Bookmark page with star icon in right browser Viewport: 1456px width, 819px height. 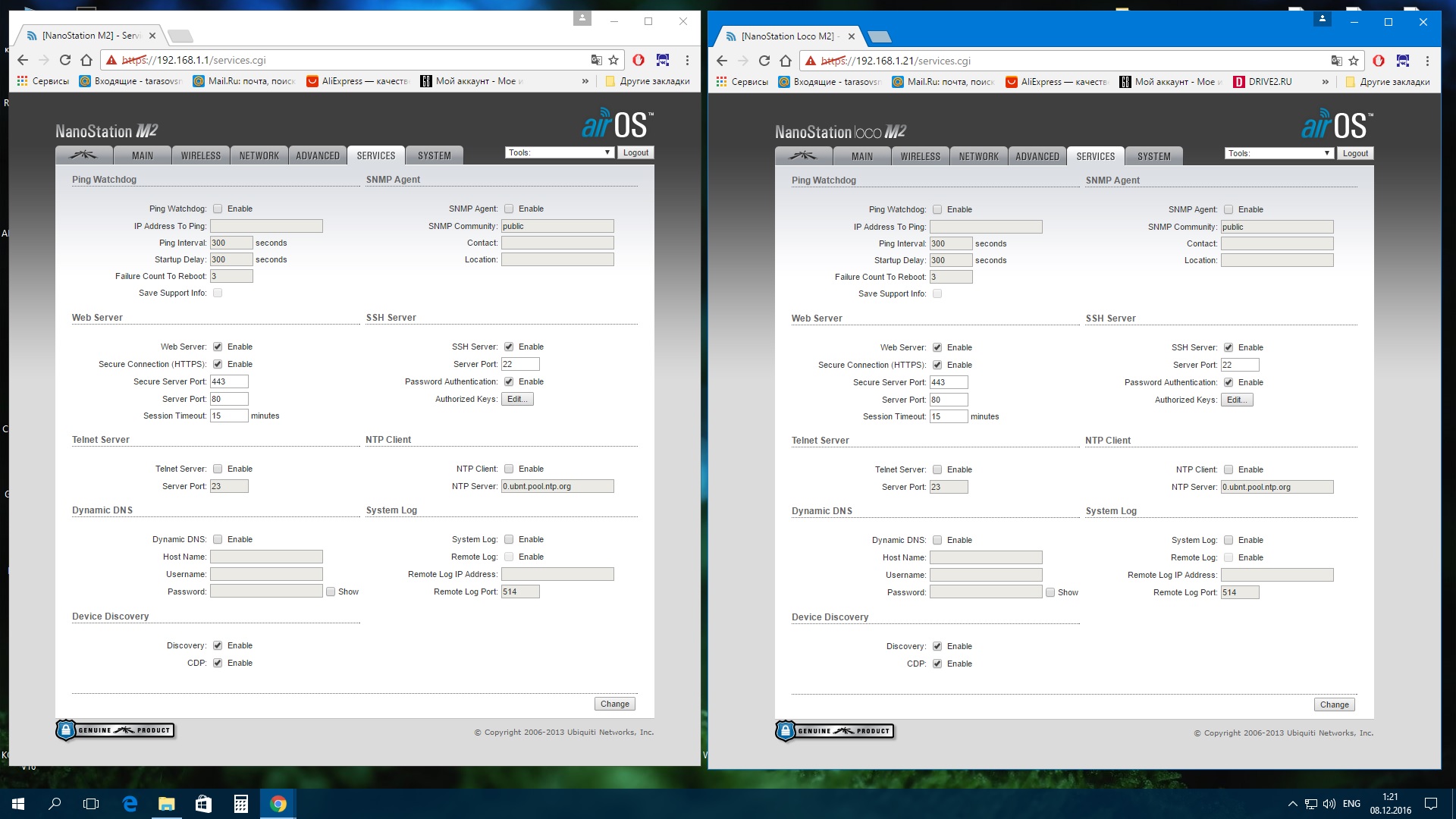click(x=1354, y=61)
